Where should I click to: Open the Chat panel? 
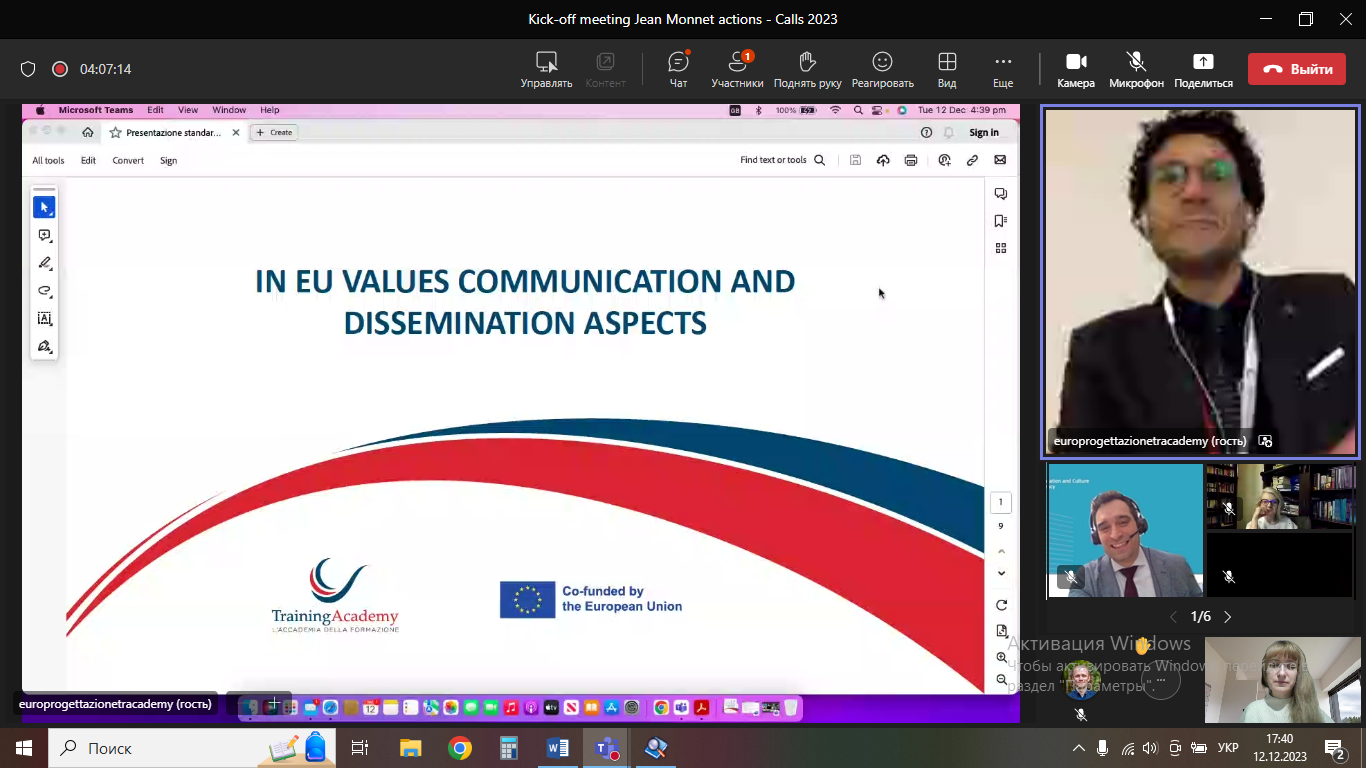click(x=678, y=69)
